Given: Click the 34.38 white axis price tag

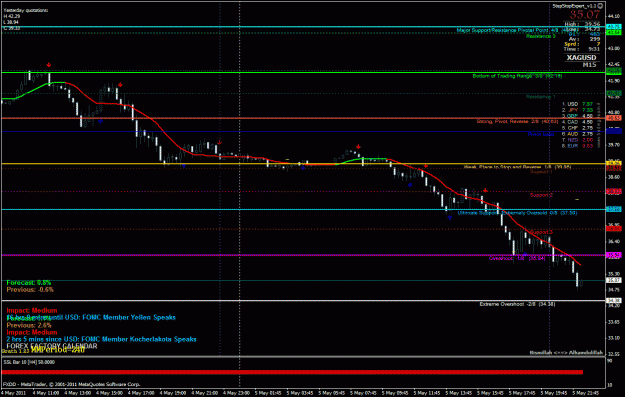Looking at the screenshot, I should click(613, 301).
